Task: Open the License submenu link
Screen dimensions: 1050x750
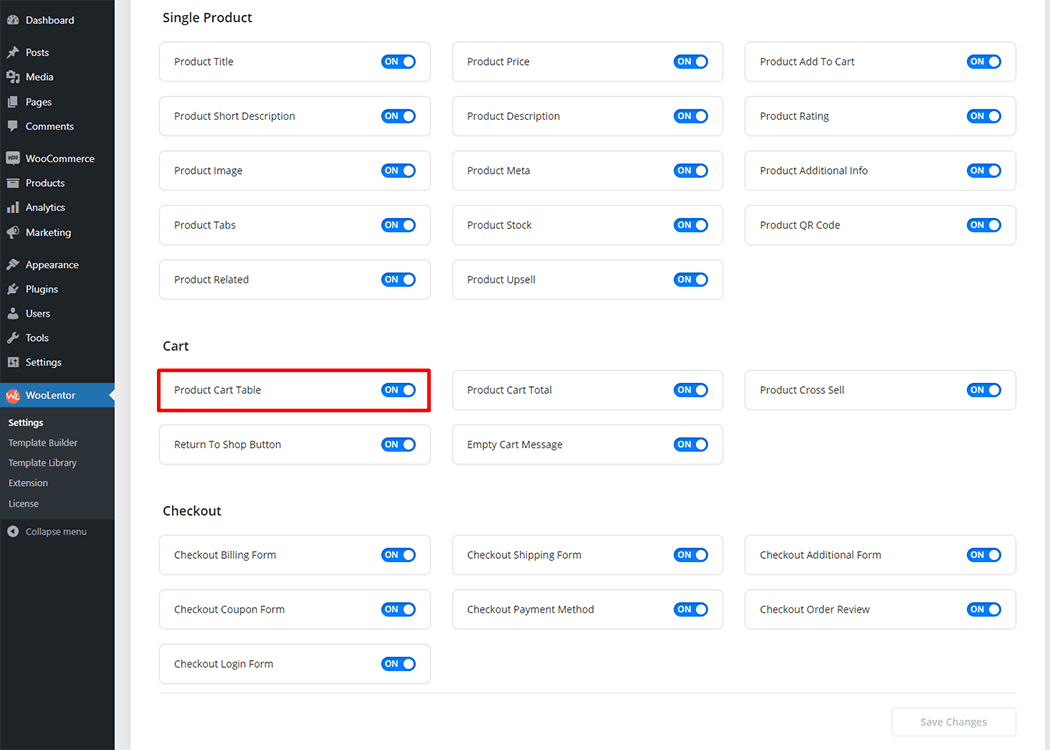Action: (23, 504)
